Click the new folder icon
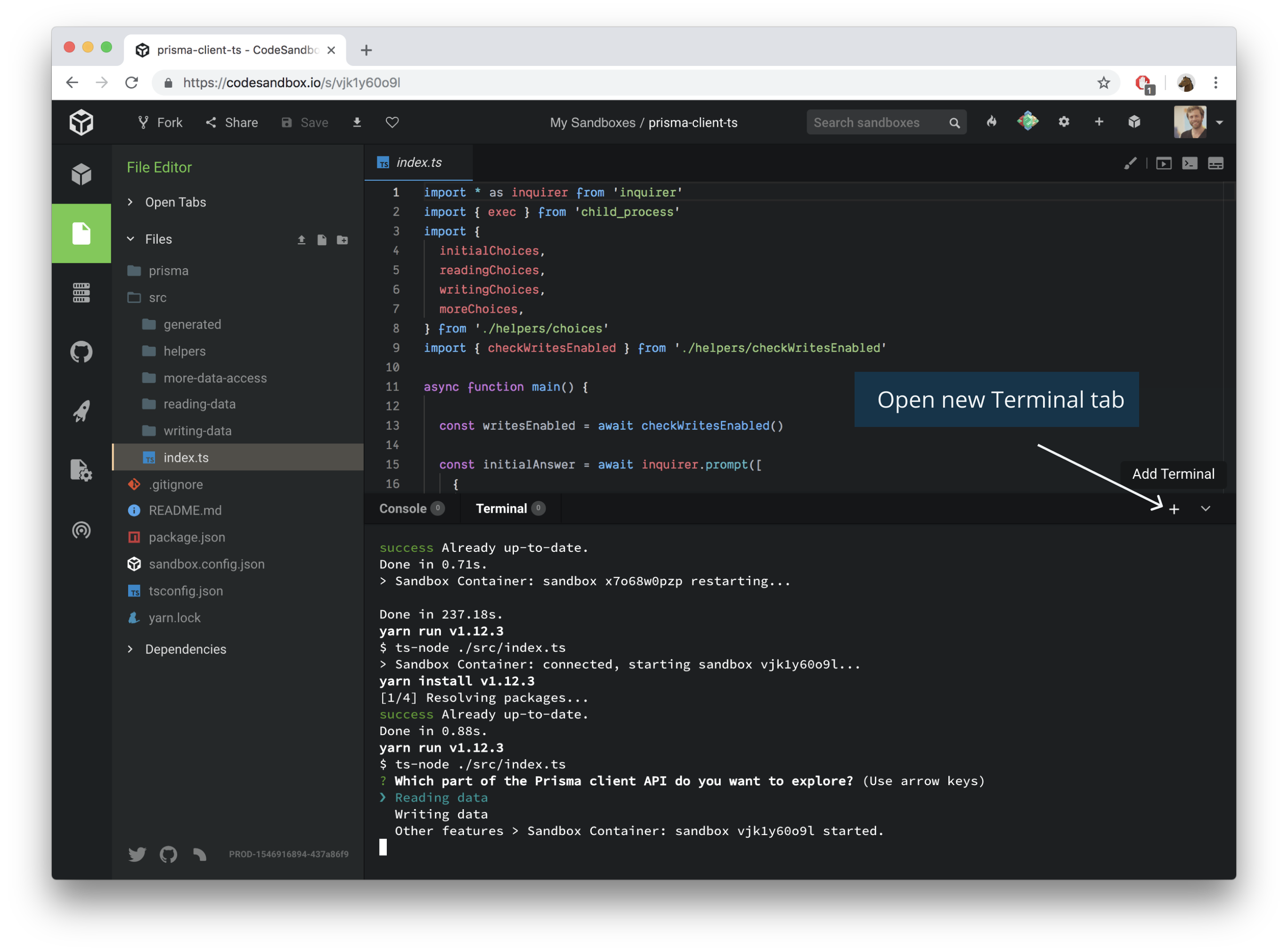This screenshot has height=951, width=1288. [342, 239]
